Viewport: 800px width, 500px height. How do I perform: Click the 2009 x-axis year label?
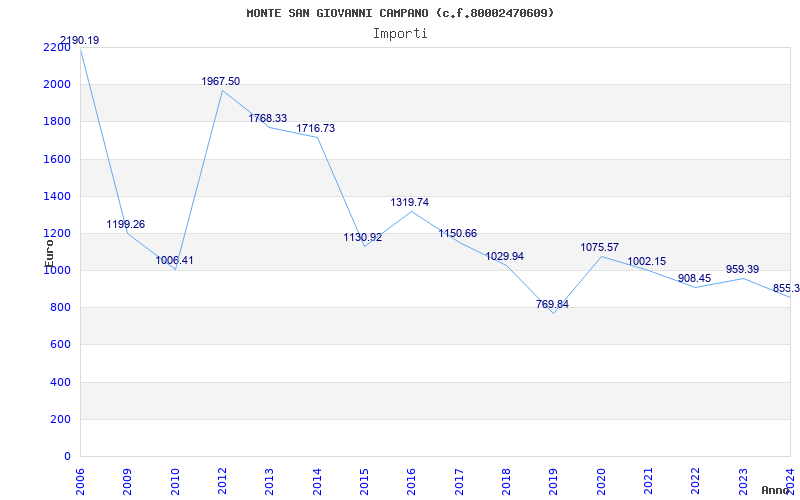[x=128, y=482]
